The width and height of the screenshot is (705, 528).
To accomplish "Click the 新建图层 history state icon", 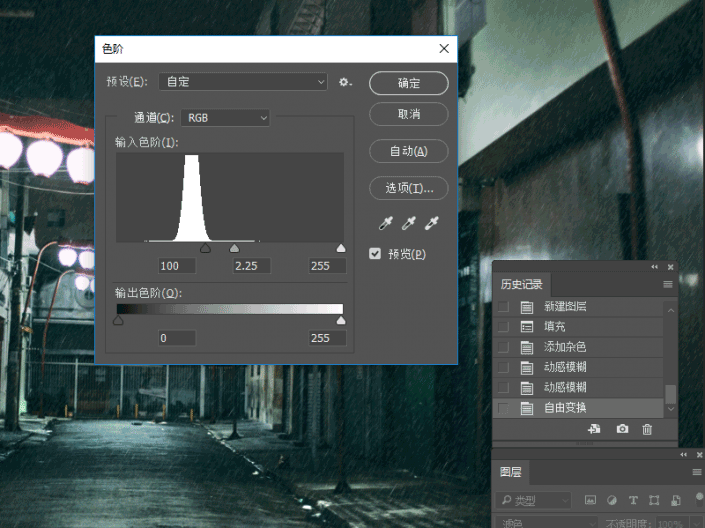I will [527, 307].
